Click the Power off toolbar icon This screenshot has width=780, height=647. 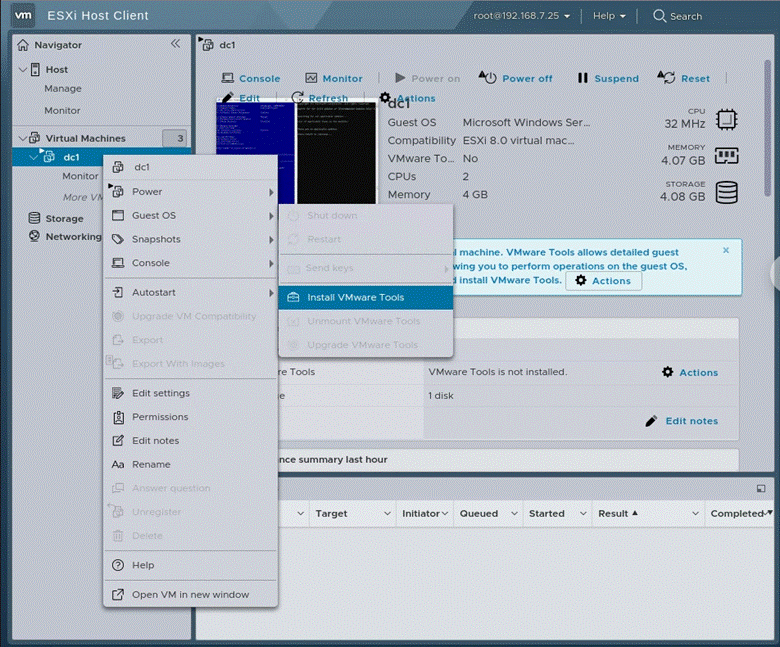[488, 78]
